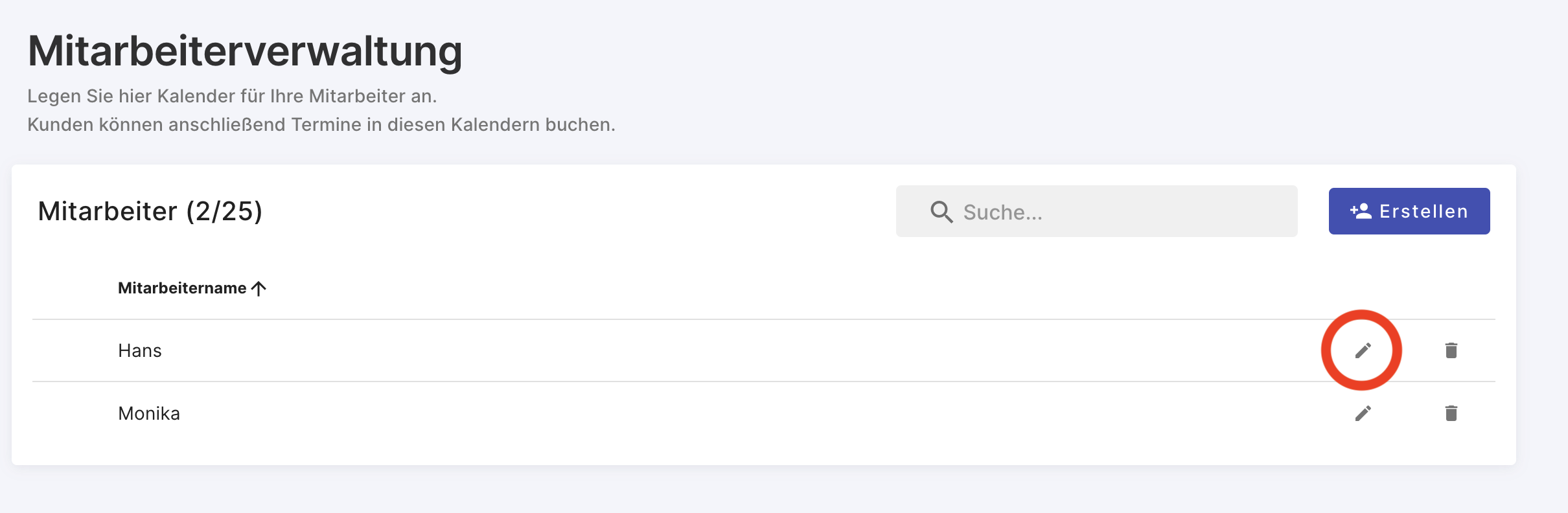This screenshot has height=513, width=1568.
Task: Click the upward sort arrow beside Mitarbeitername
Action: (259, 287)
